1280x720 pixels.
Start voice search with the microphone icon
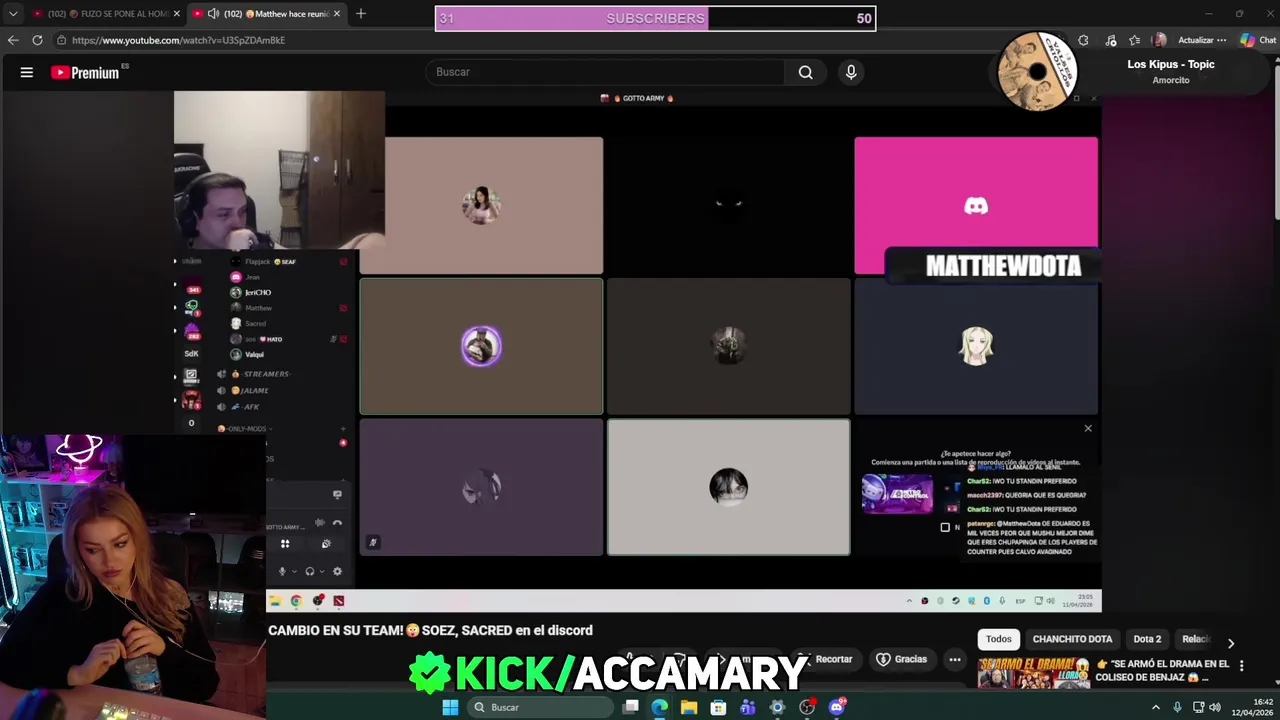pos(851,72)
